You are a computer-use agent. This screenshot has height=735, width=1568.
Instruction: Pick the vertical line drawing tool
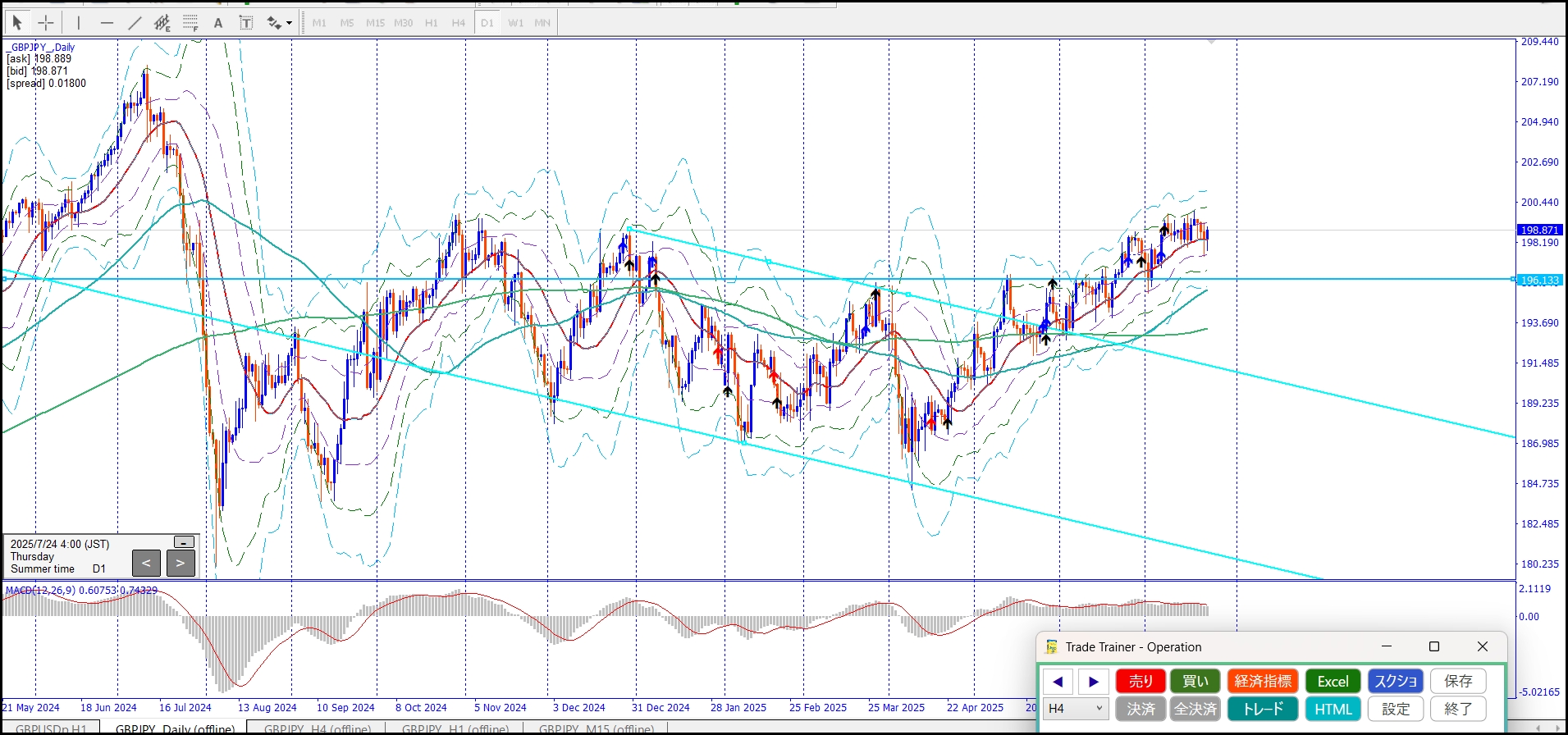(79, 23)
